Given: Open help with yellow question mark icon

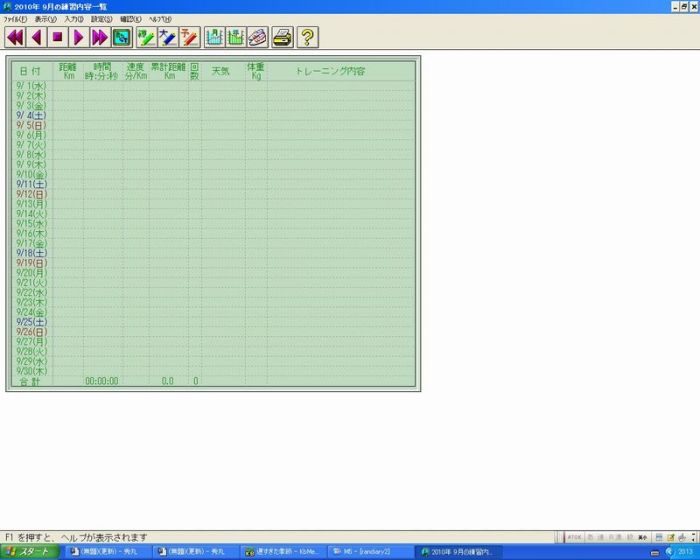Looking at the screenshot, I should coord(308,38).
